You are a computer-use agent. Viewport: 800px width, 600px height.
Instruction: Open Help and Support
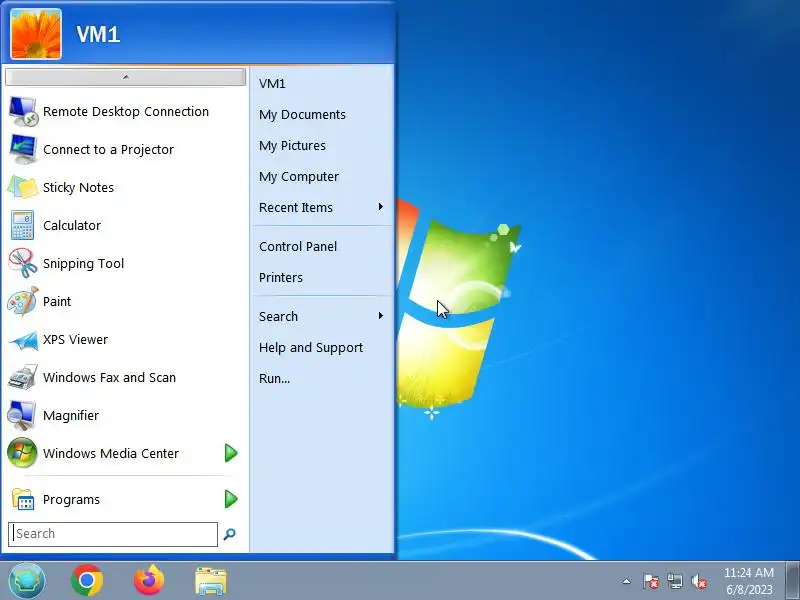tap(311, 347)
